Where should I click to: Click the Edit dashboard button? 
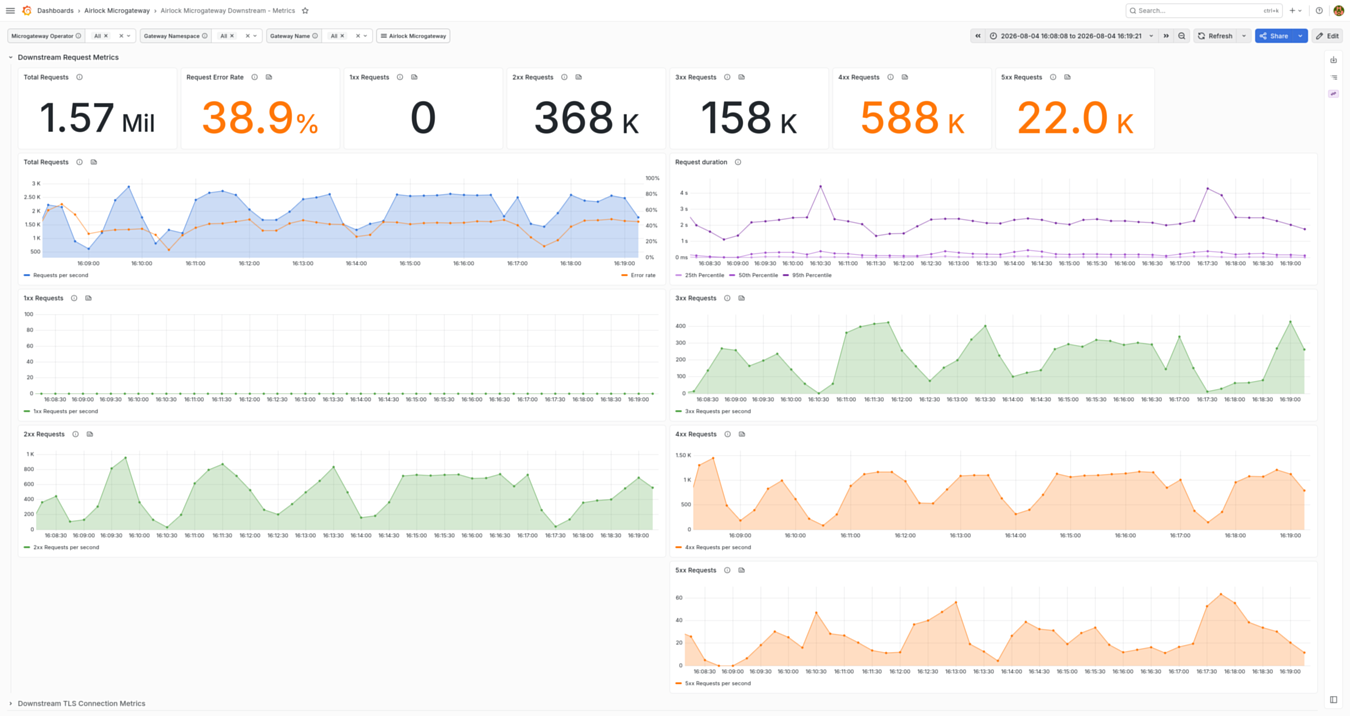[x=1327, y=36]
